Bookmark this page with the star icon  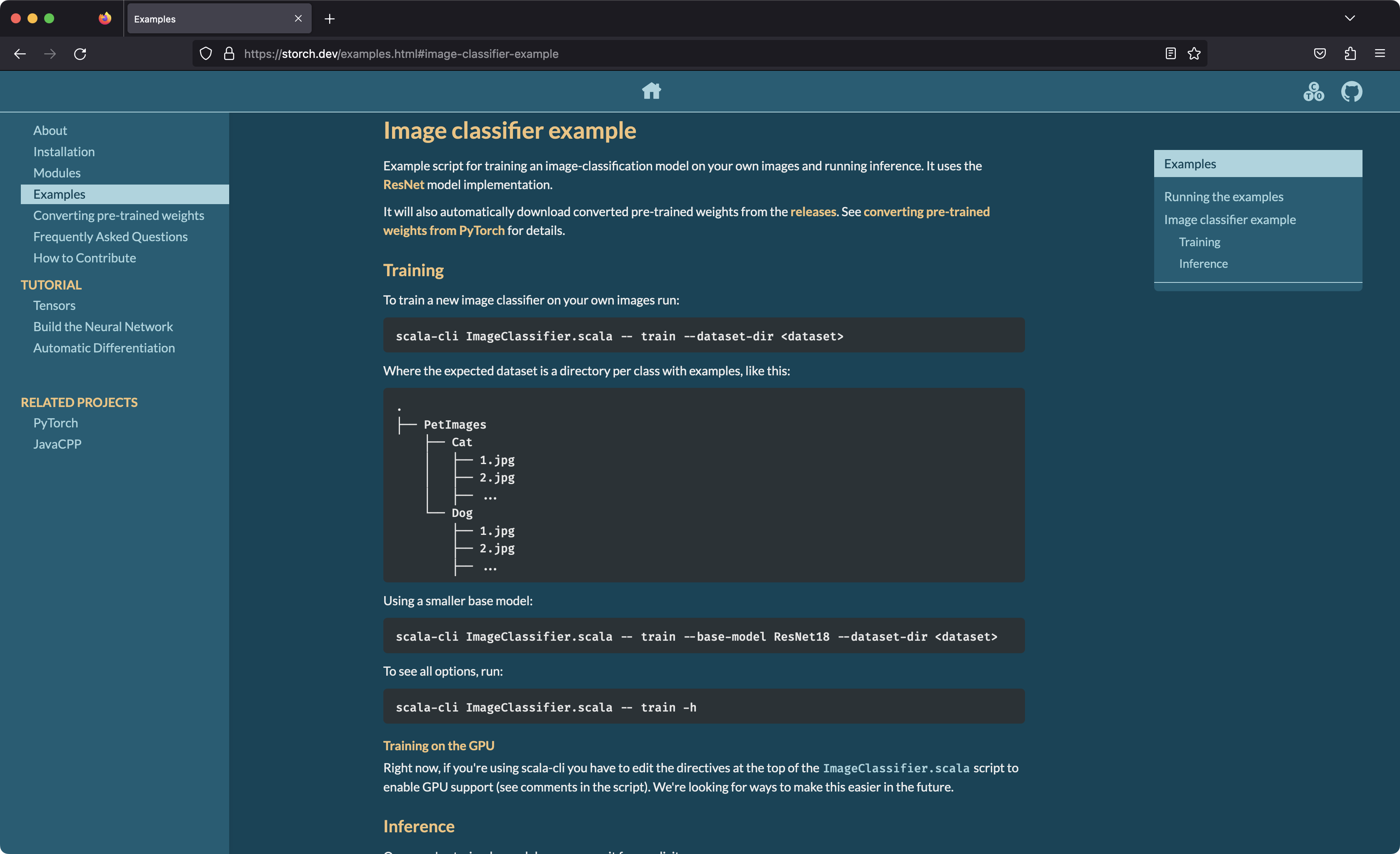[x=1194, y=53]
